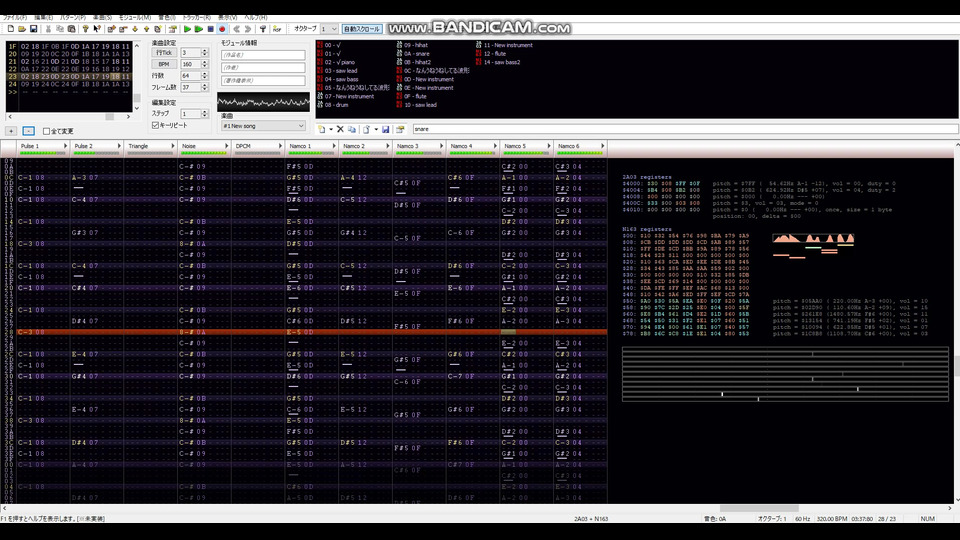The width and height of the screenshot is (960, 540).
Task: Click the context help arrow icon
Action: [97, 29]
